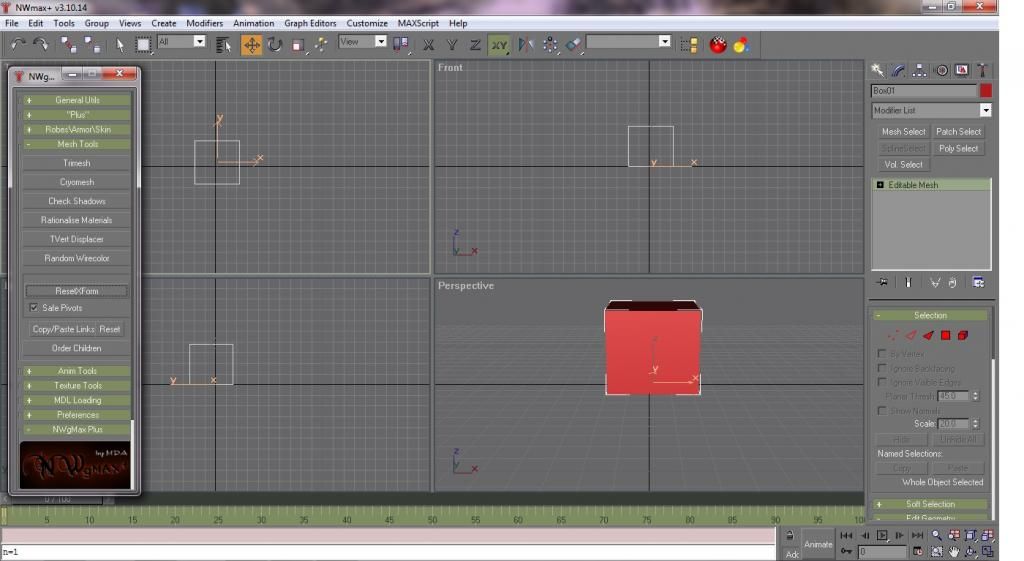The width and height of the screenshot is (1024, 561).
Task: Activate the Pan hand tool
Action: pyautogui.click(x=954, y=551)
